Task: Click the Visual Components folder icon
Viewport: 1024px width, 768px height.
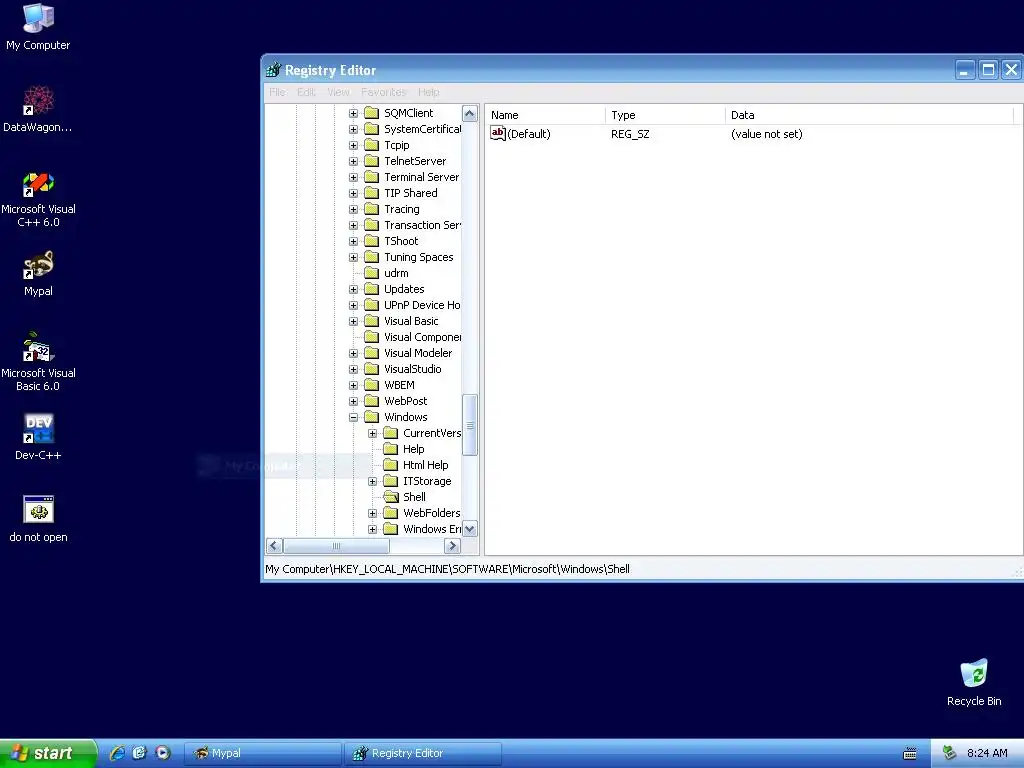Action: [x=371, y=337]
